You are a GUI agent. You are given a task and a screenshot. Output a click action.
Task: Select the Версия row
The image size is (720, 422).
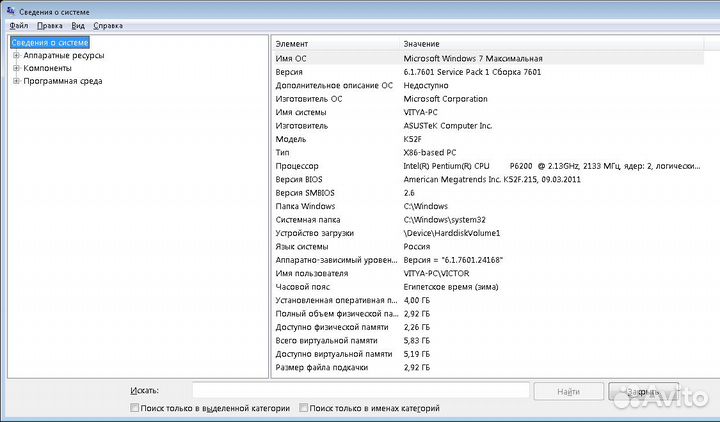488,72
